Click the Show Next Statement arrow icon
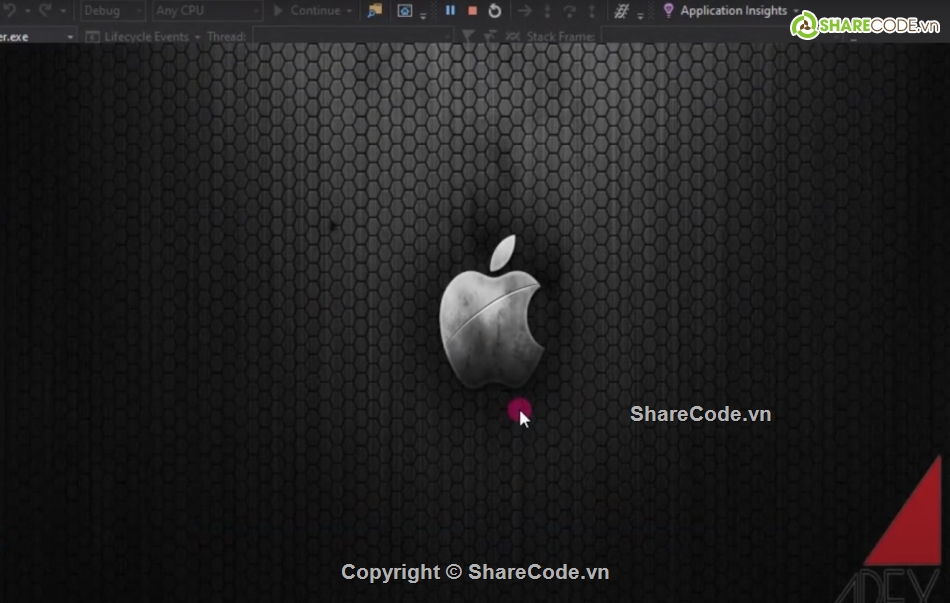The image size is (950, 603). (524, 11)
